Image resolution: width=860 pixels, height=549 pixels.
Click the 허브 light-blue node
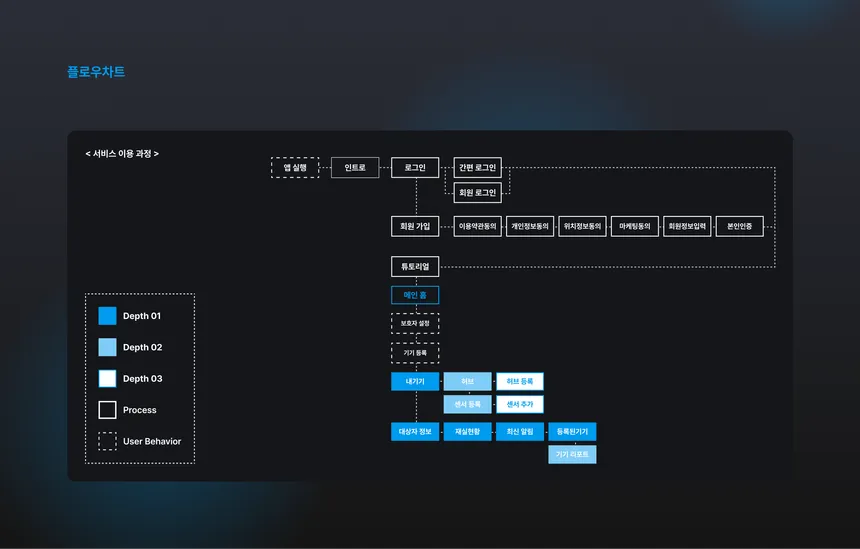(x=468, y=381)
